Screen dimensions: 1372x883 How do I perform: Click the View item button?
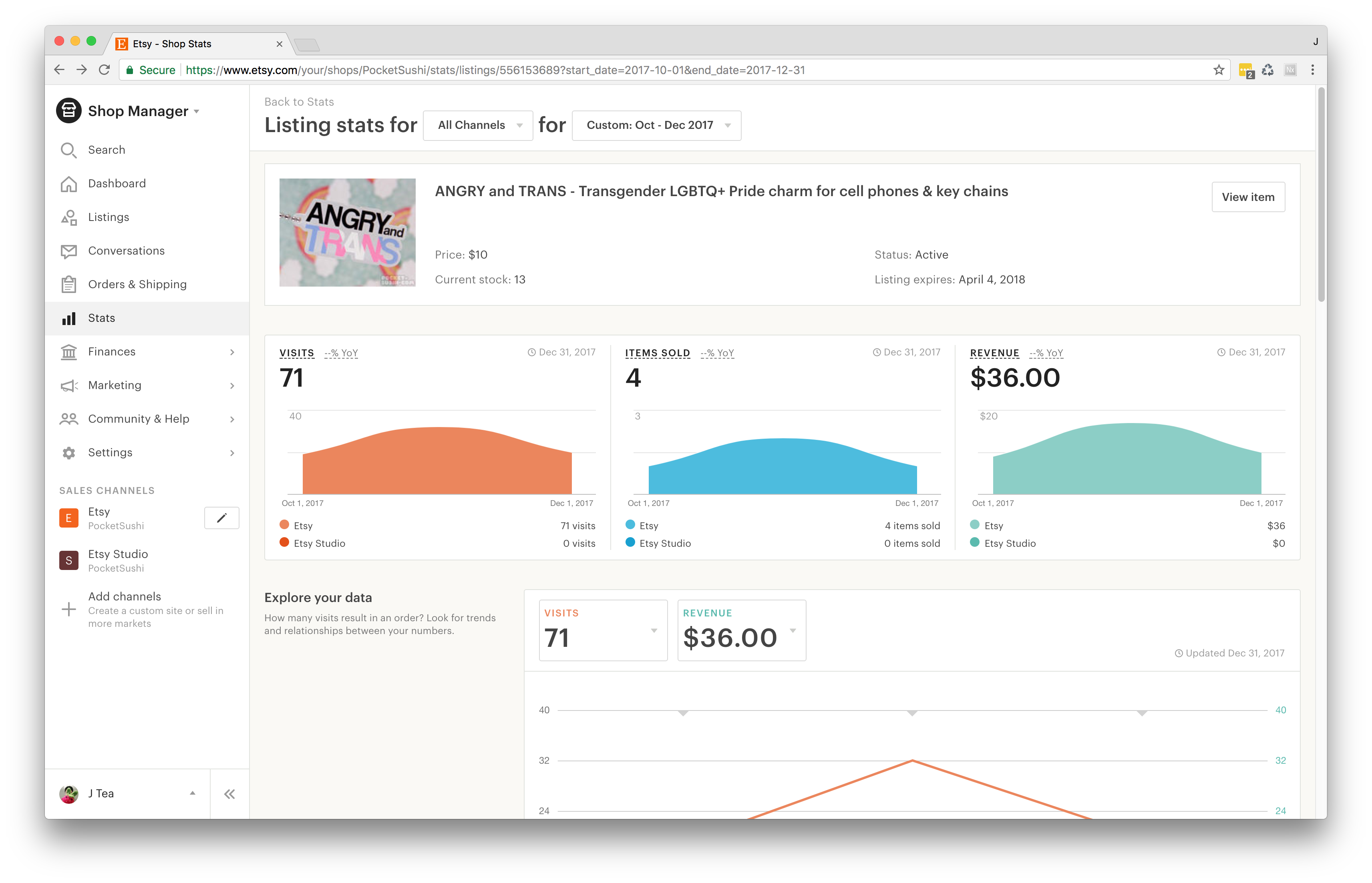click(x=1248, y=197)
